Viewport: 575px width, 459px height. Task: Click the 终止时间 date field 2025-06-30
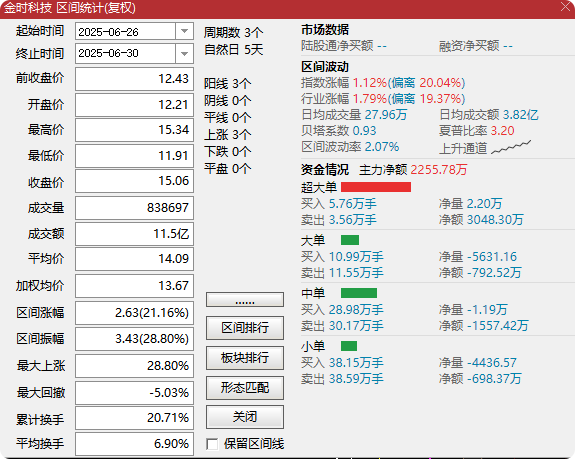(x=125, y=54)
